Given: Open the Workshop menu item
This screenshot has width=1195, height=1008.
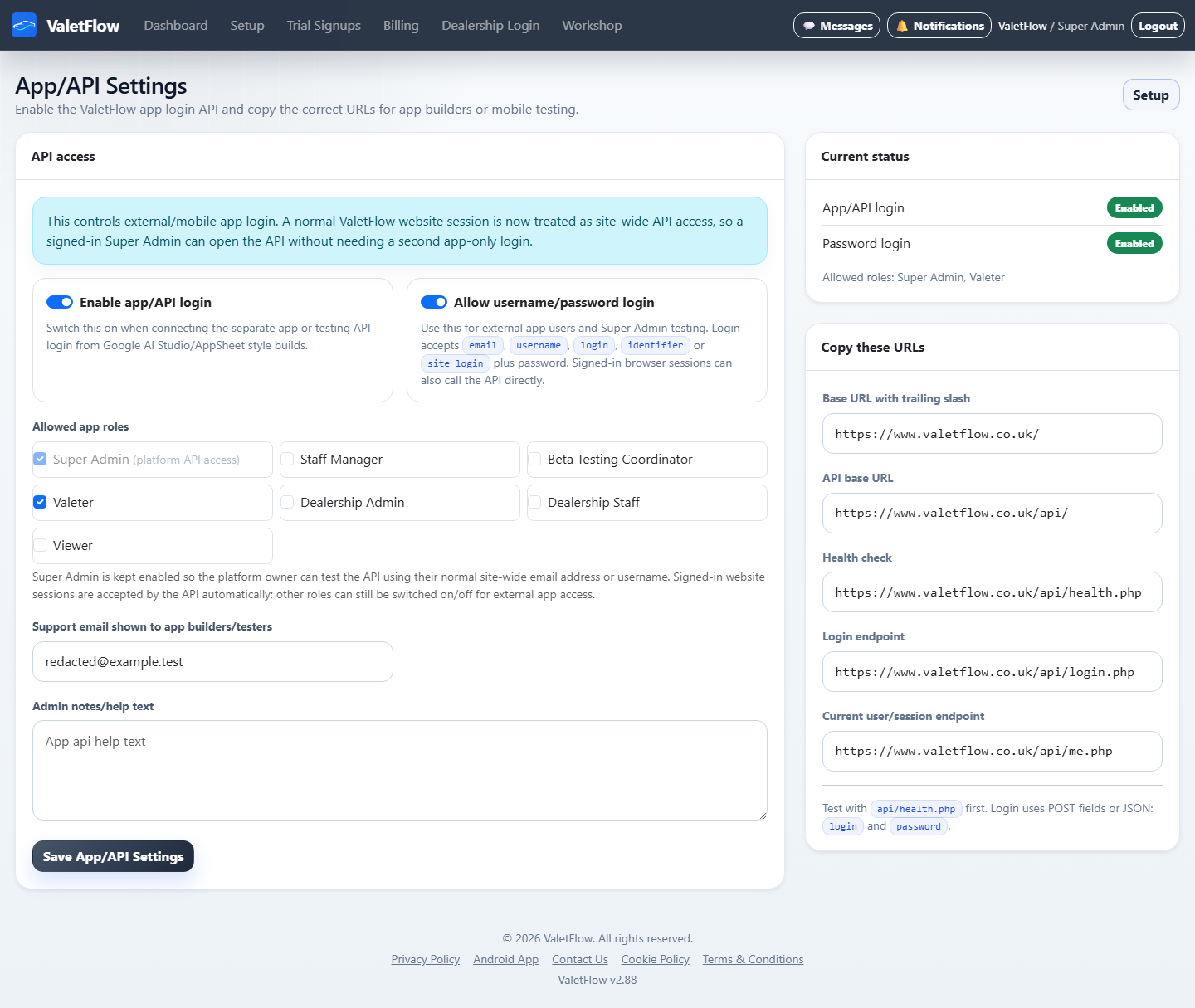Looking at the screenshot, I should 592,26.
